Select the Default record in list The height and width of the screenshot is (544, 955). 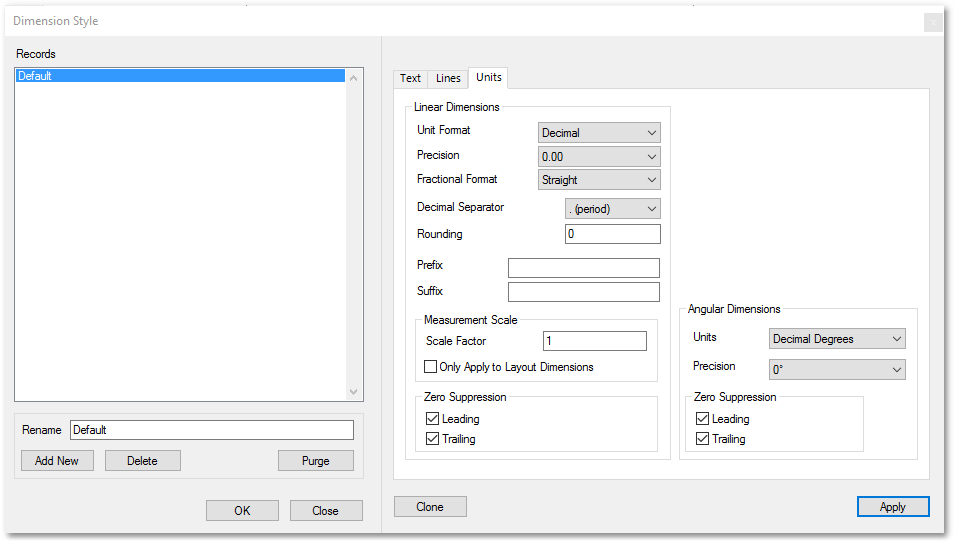pos(180,76)
